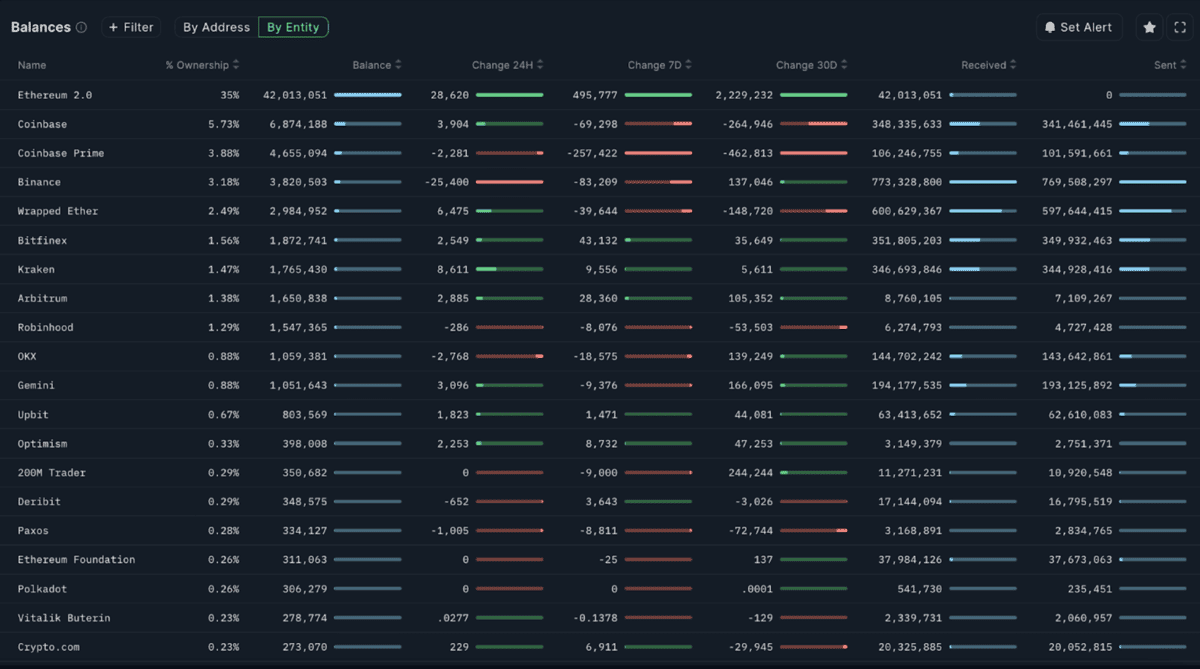Select the By Entity tab
Screen dimensions: 1200x669
point(293,28)
